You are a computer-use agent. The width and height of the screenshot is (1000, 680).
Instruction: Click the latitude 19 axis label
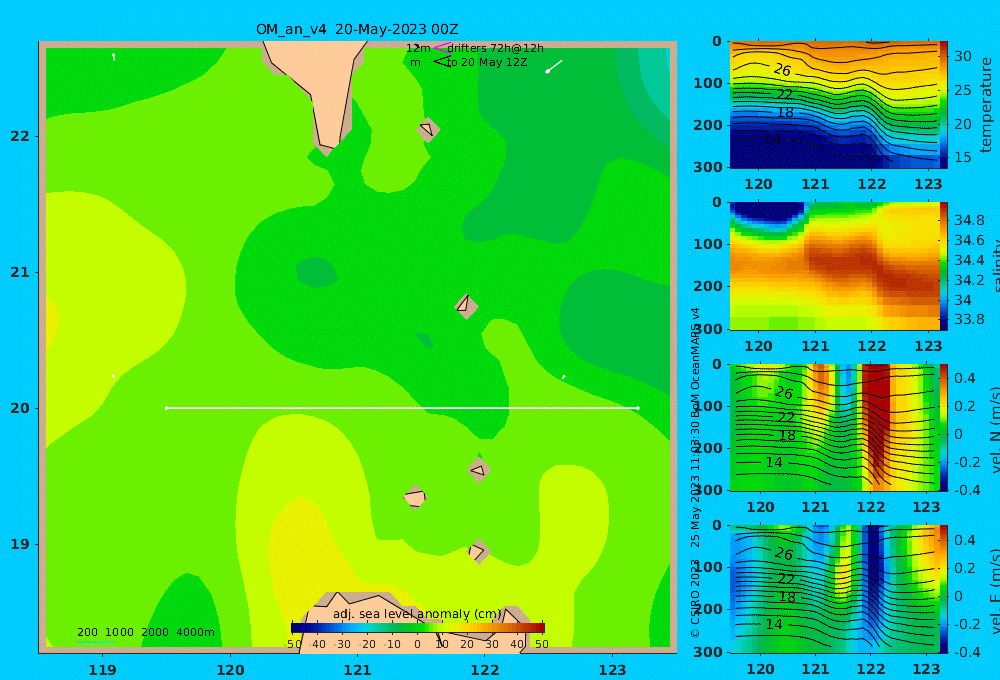pyautogui.click(x=20, y=544)
